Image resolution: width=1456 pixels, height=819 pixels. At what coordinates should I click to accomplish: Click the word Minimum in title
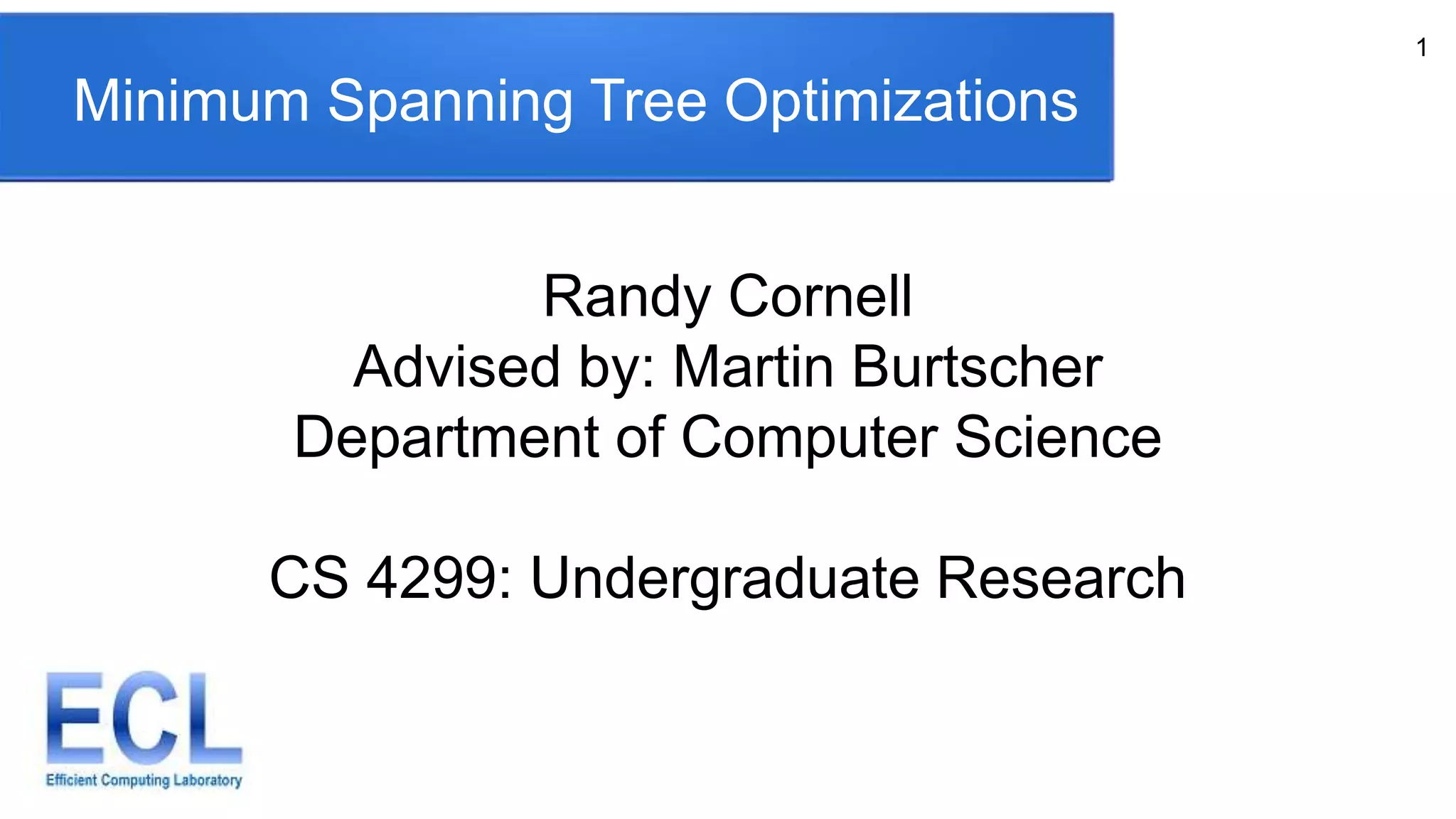click(x=192, y=100)
